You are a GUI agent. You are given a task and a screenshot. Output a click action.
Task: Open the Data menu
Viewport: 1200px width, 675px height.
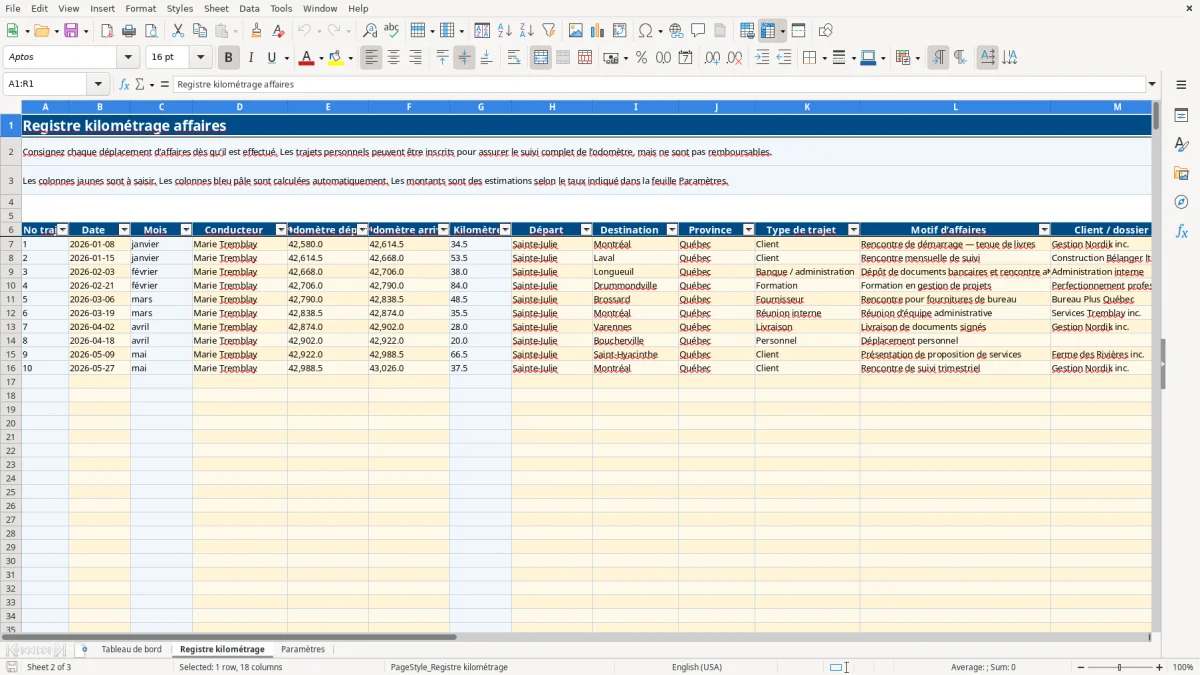249,8
